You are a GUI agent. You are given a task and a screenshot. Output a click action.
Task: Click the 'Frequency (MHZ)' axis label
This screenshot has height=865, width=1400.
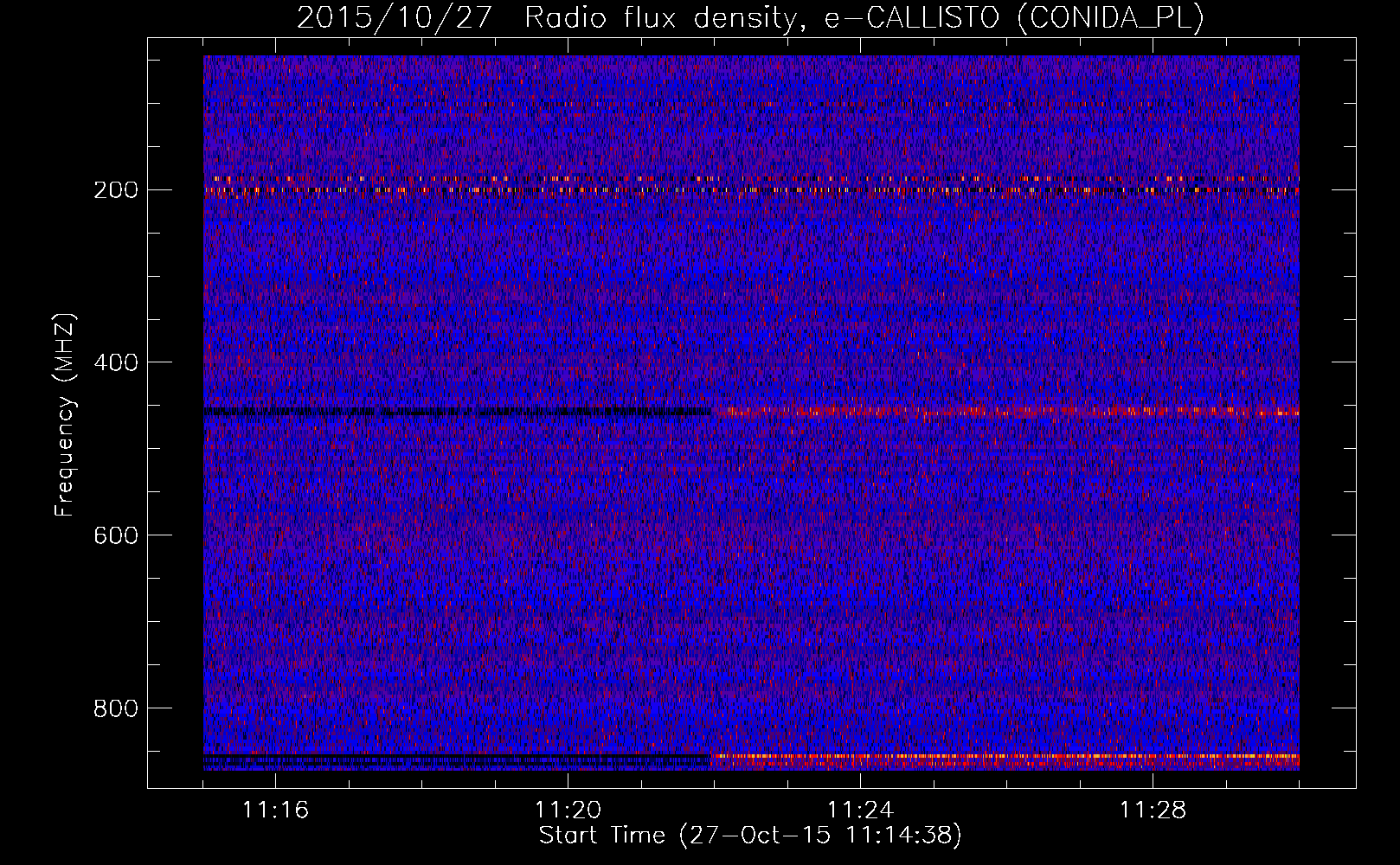pos(65,414)
